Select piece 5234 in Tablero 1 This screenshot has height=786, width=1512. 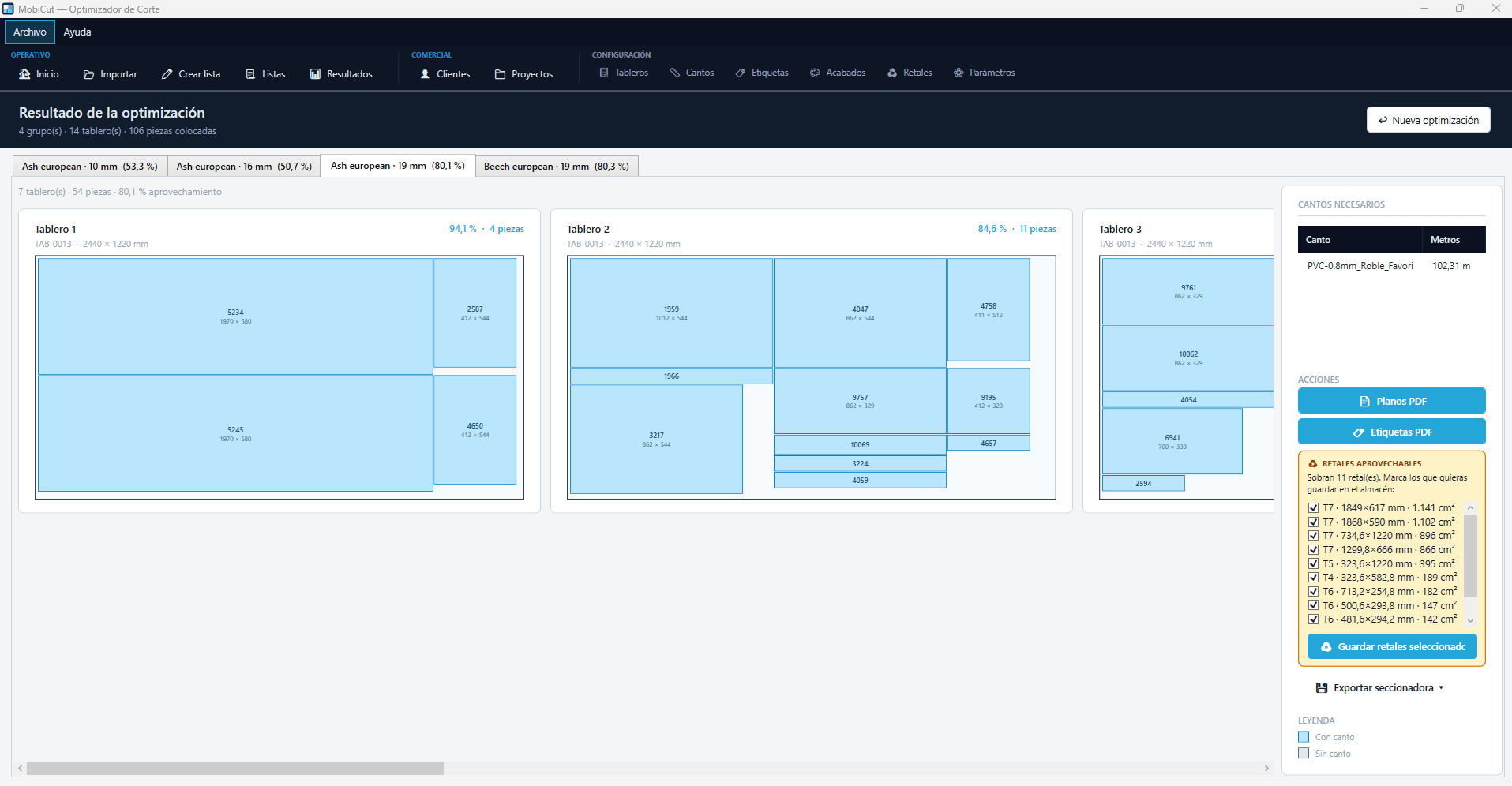coord(235,316)
